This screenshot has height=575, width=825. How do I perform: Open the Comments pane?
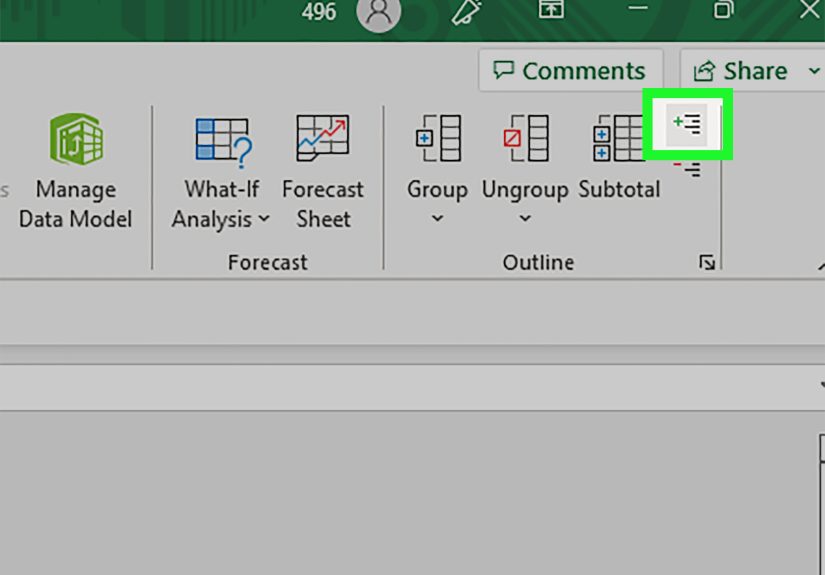coord(570,70)
